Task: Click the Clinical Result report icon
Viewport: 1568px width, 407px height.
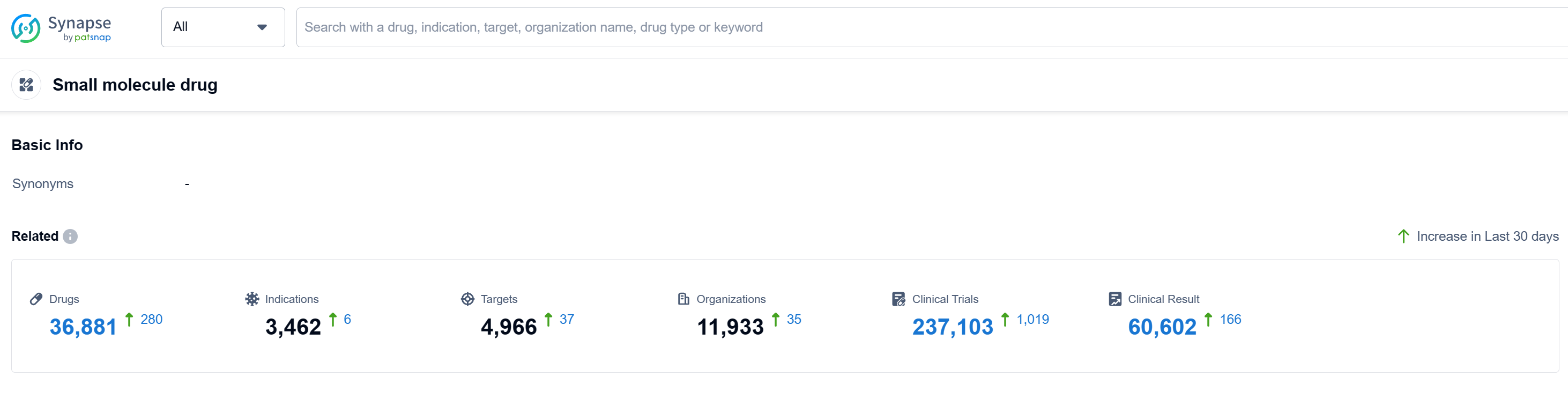Action: click(1114, 299)
